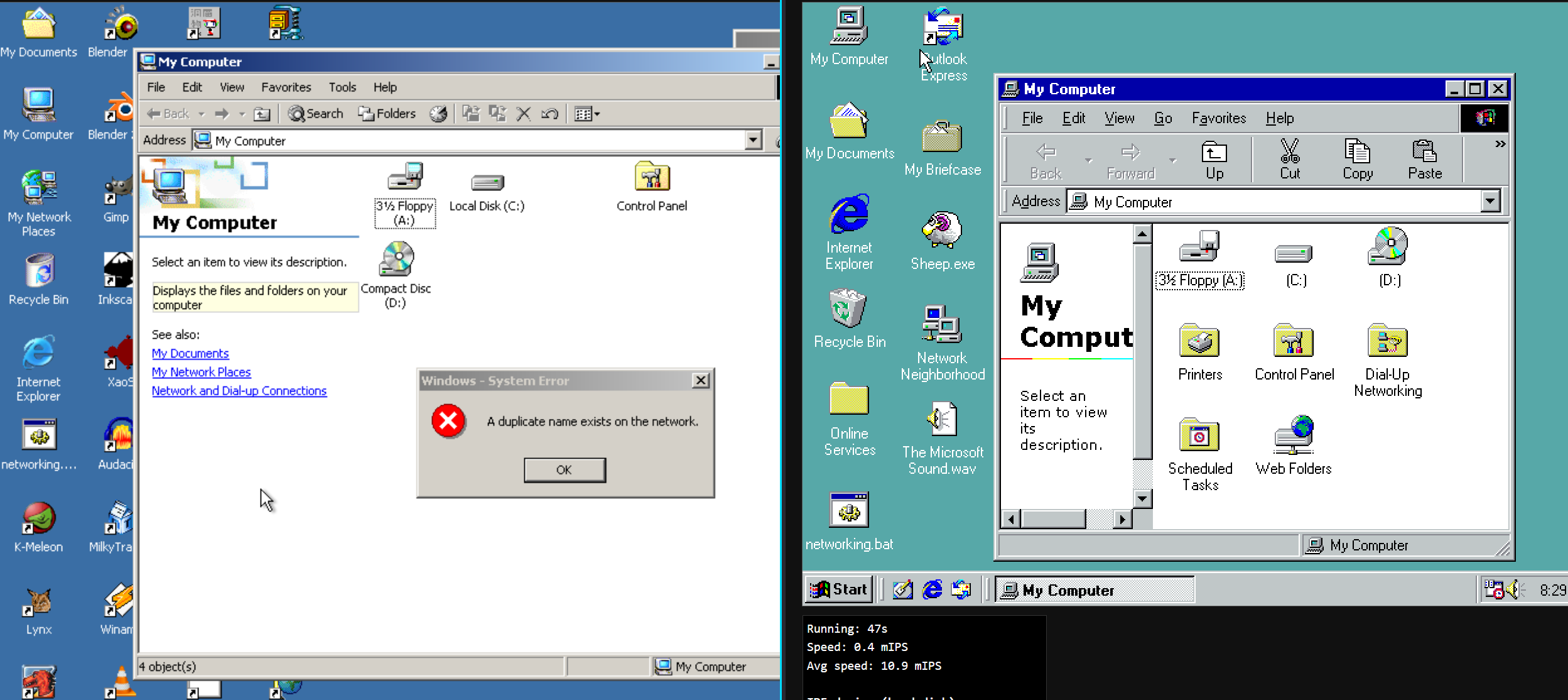The height and width of the screenshot is (700, 1568).
Task: Expand the Back history arrow in the right toolbar
Action: point(1089,161)
